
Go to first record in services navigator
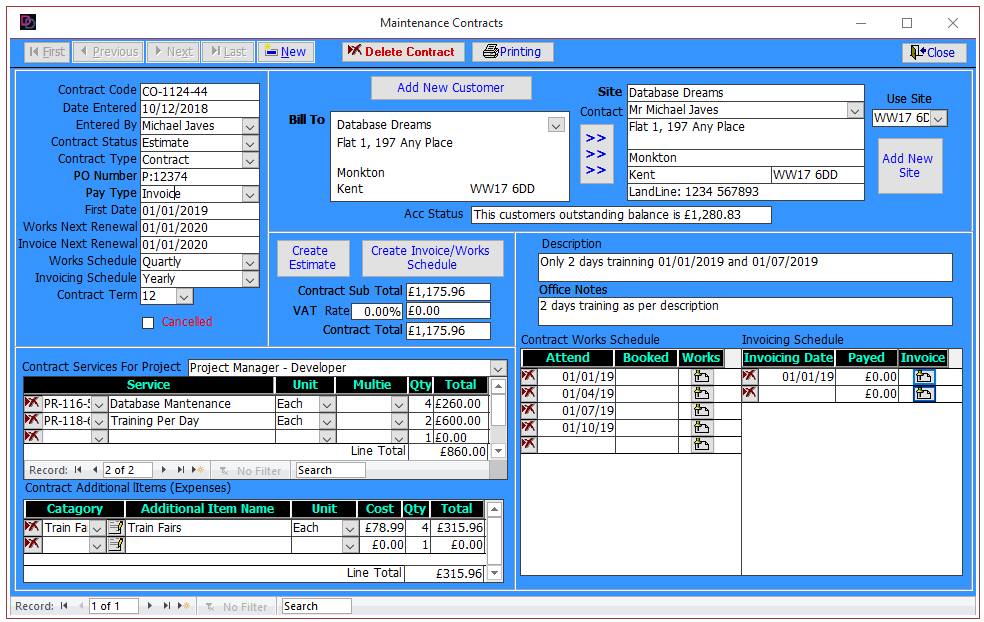coord(78,469)
